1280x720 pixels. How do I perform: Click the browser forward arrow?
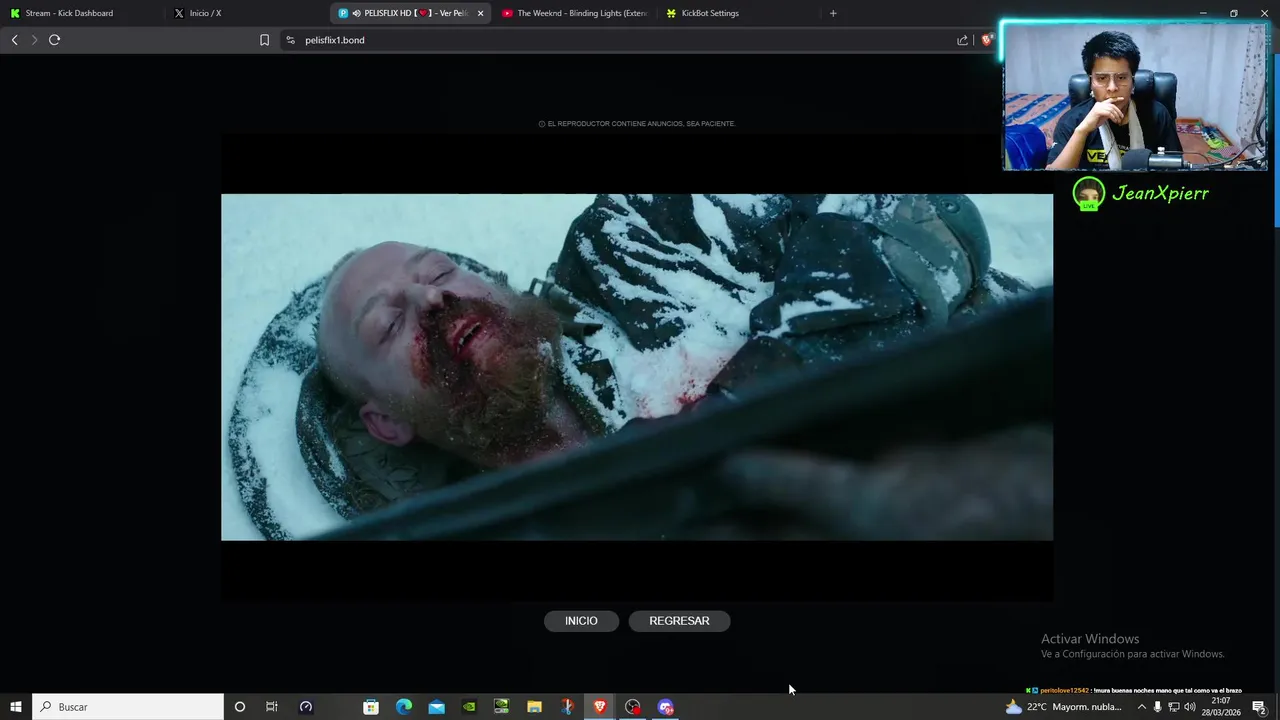34,40
